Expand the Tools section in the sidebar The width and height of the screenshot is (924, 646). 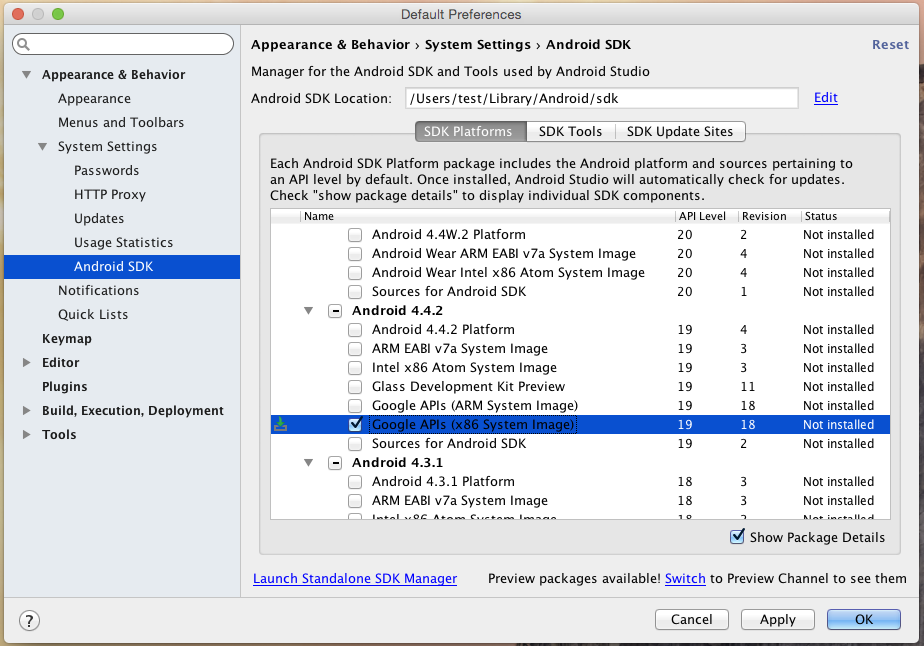tap(27, 434)
